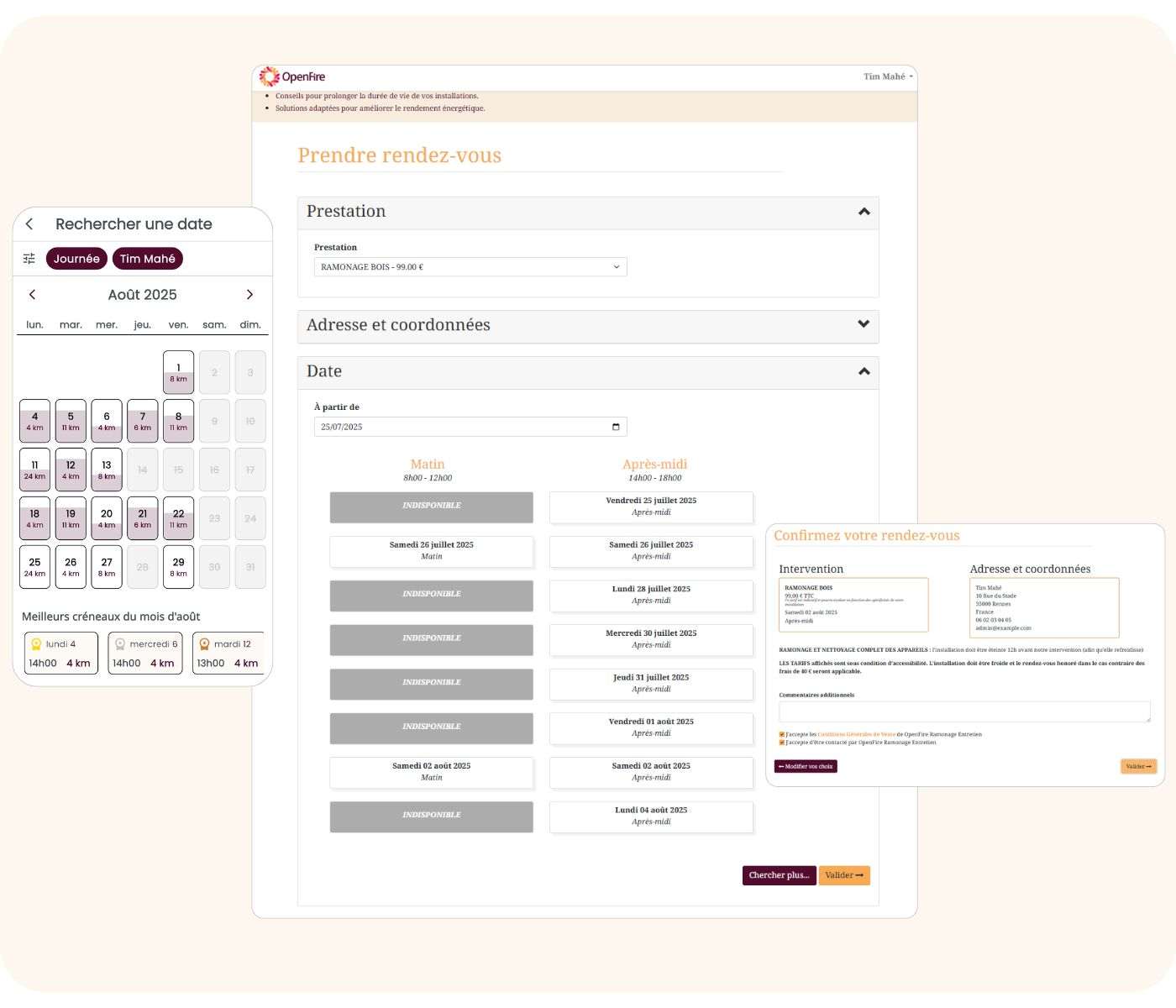Screen dimensions: 1176x1008
Task: Click the Intervention RAMONAGE BOIS summary box
Action: tap(853, 605)
